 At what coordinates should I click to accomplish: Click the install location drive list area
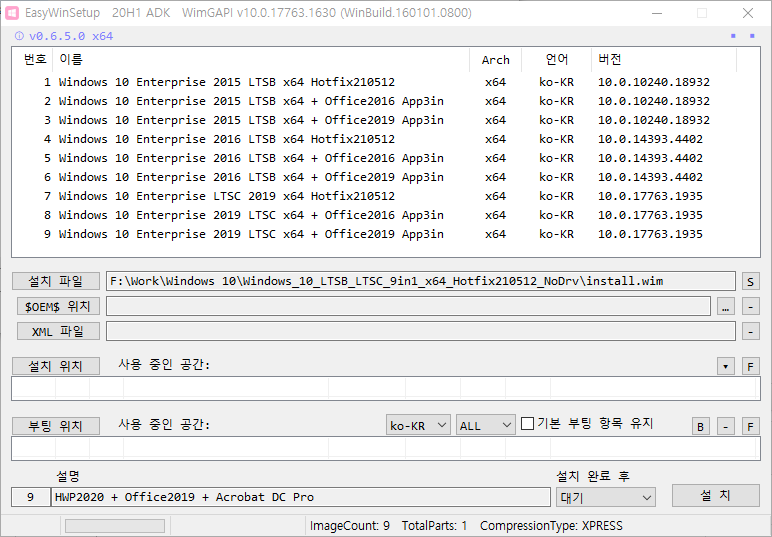386,388
